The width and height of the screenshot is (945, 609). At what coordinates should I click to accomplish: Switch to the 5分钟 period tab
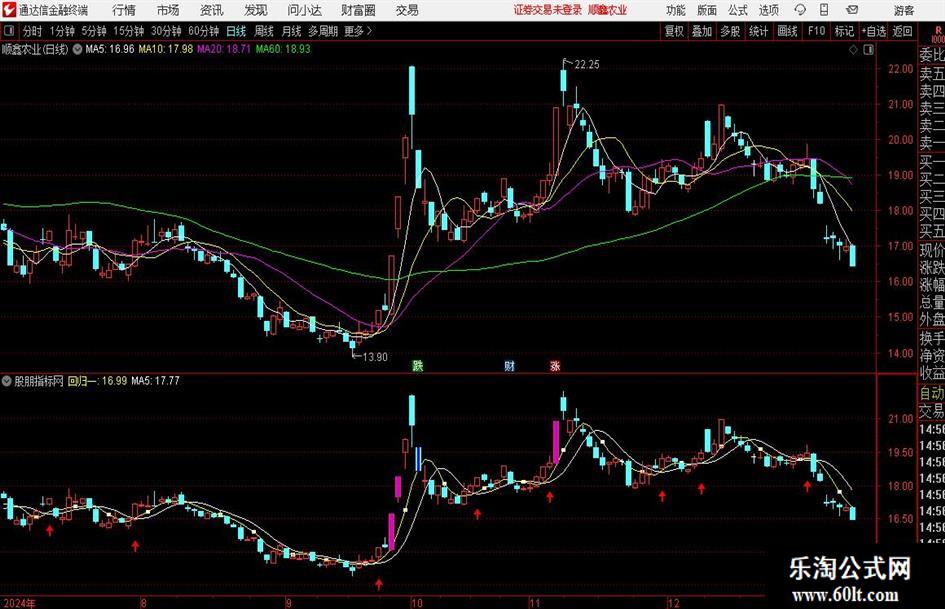click(x=94, y=31)
